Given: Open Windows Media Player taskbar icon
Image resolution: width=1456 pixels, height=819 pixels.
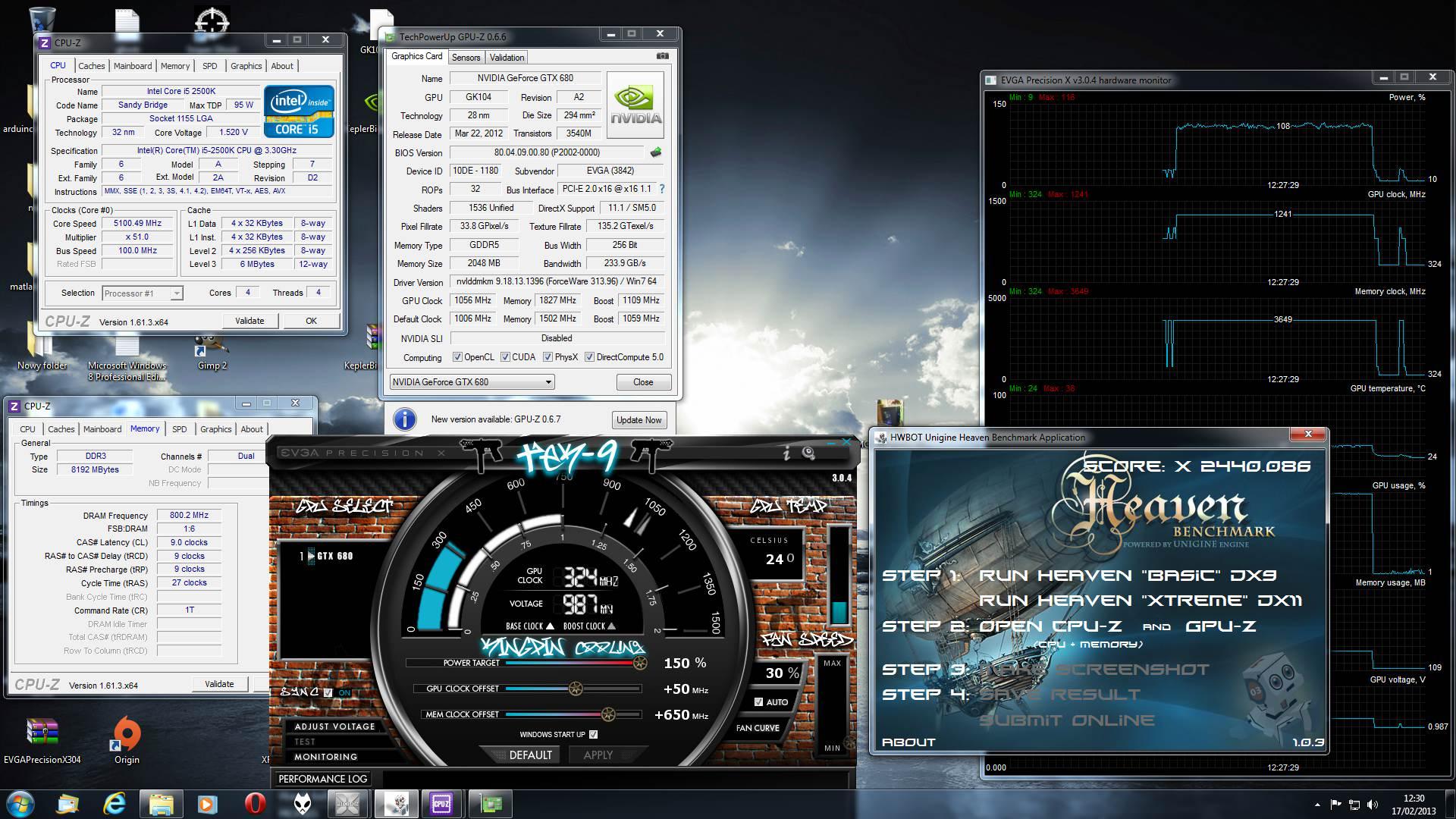Looking at the screenshot, I should pyautogui.click(x=208, y=803).
